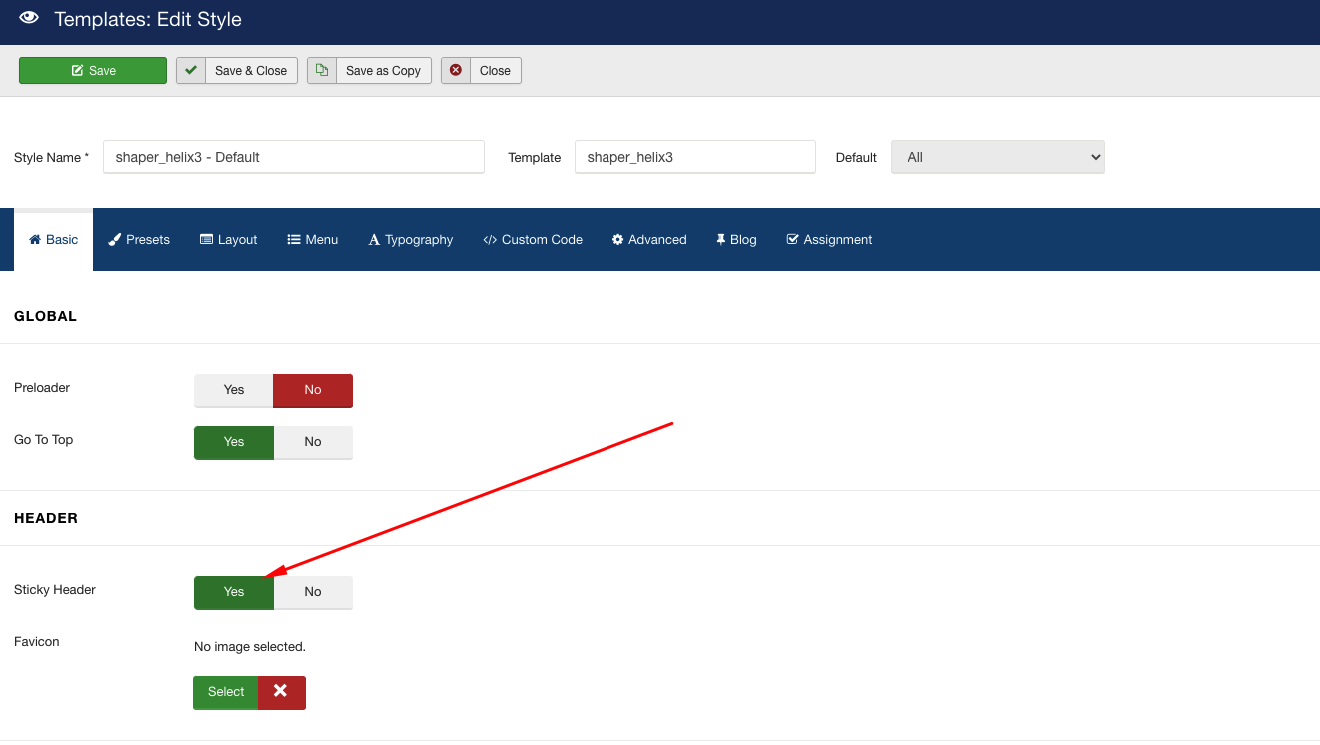Image resolution: width=1320 pixels, height=745 pixels.
Task: Go to the Typography tab
Action: 411,240
